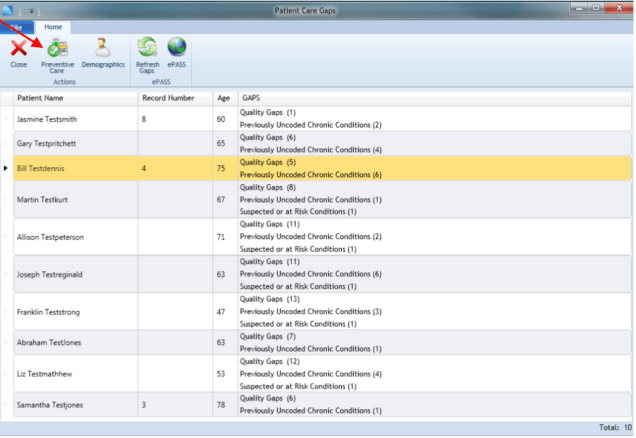Launch ePASS globe icon
Viewport: 636px width, 438px height.
point(177,52)
